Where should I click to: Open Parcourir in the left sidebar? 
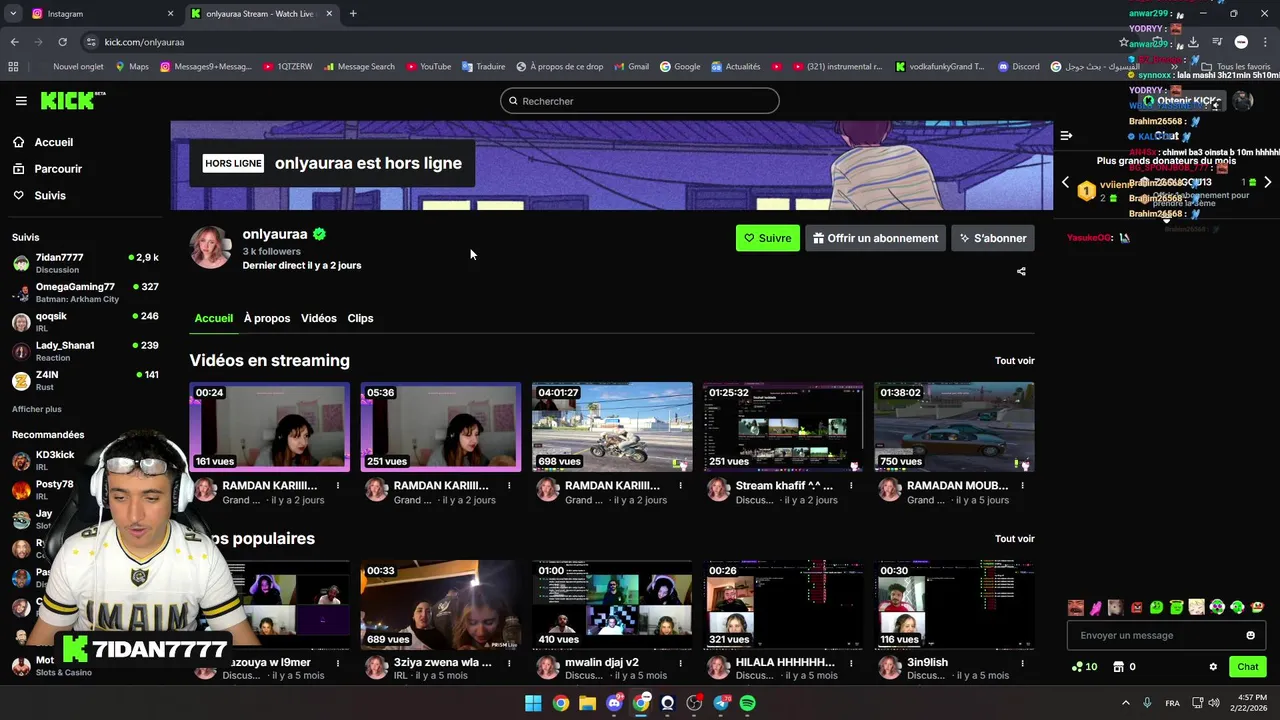[58, 169]
